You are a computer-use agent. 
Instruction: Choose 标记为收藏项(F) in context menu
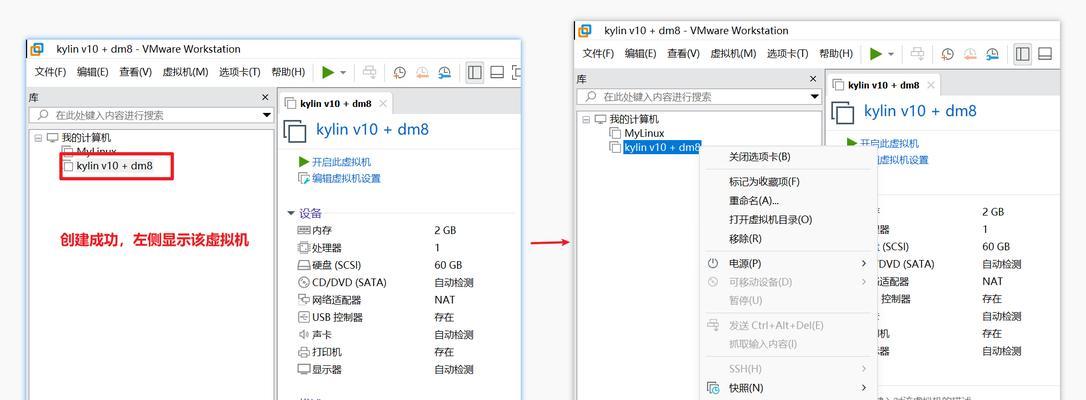tap(764, 182)
